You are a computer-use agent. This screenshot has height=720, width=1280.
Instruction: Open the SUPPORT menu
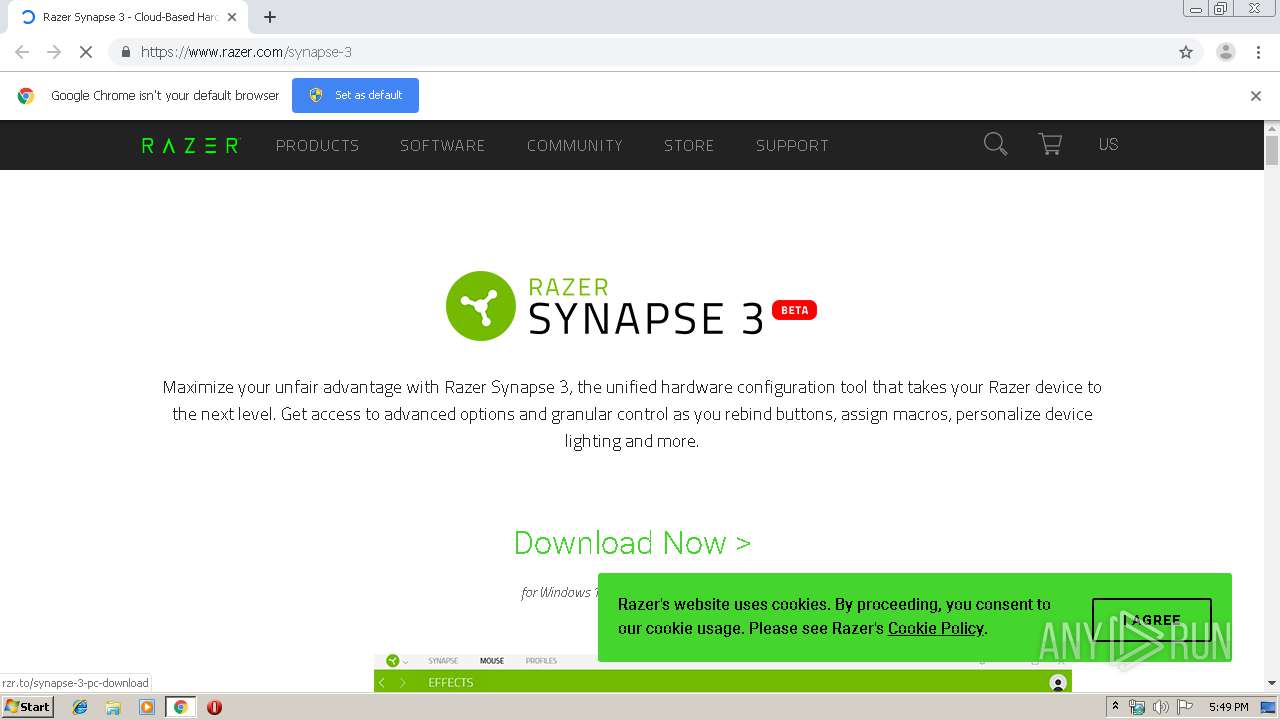point(792,146)
